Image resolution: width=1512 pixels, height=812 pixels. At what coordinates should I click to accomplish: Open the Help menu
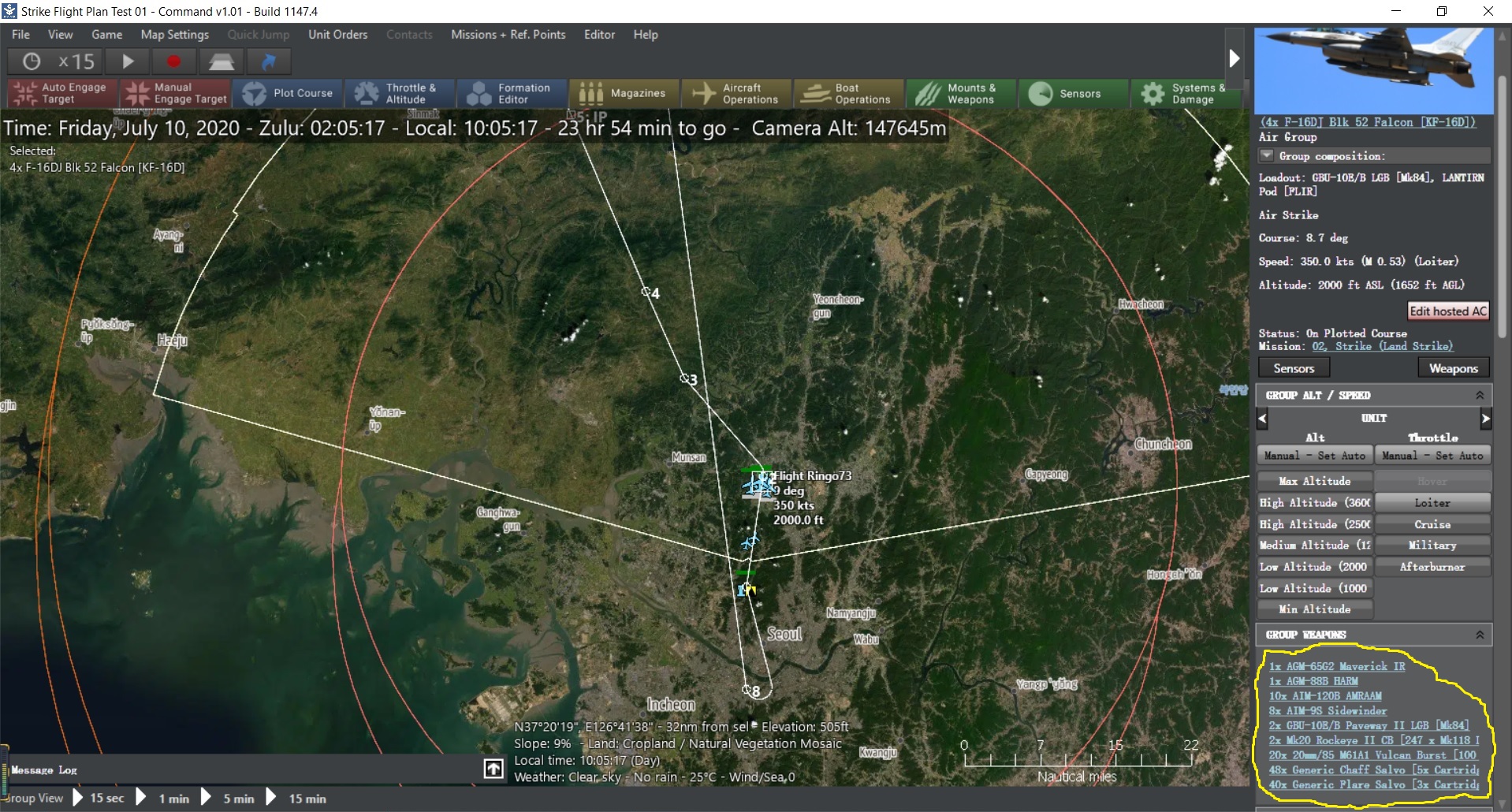click(646, 35)
